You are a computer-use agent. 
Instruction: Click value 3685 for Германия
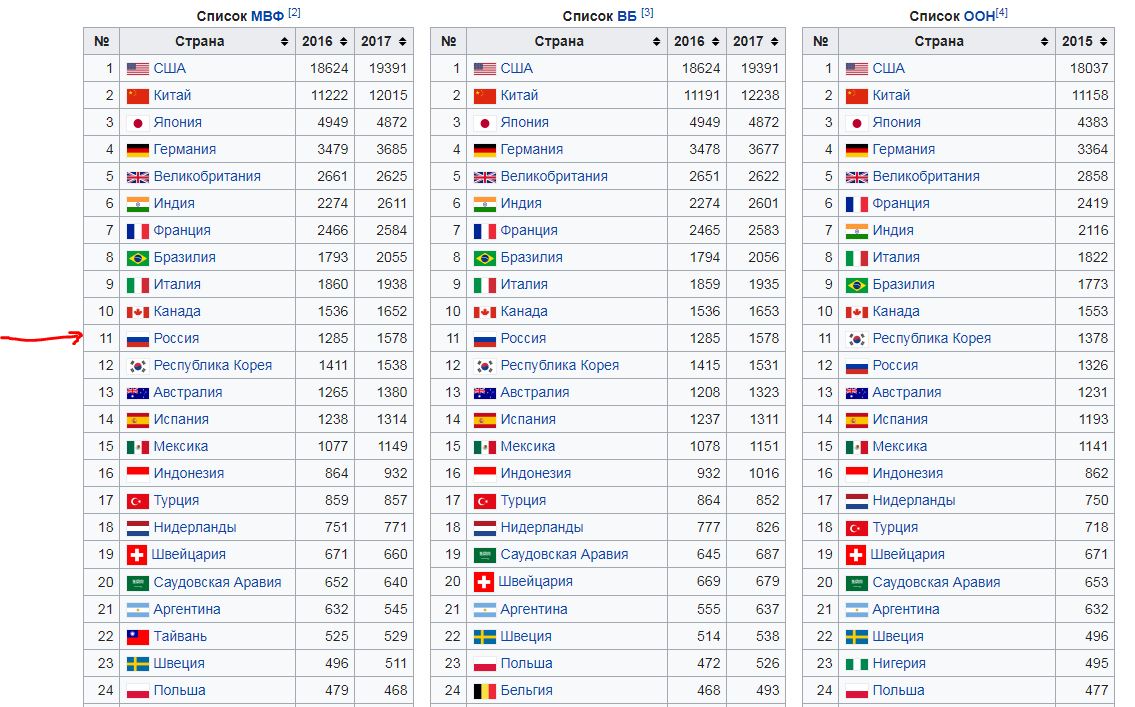(391, 150)
